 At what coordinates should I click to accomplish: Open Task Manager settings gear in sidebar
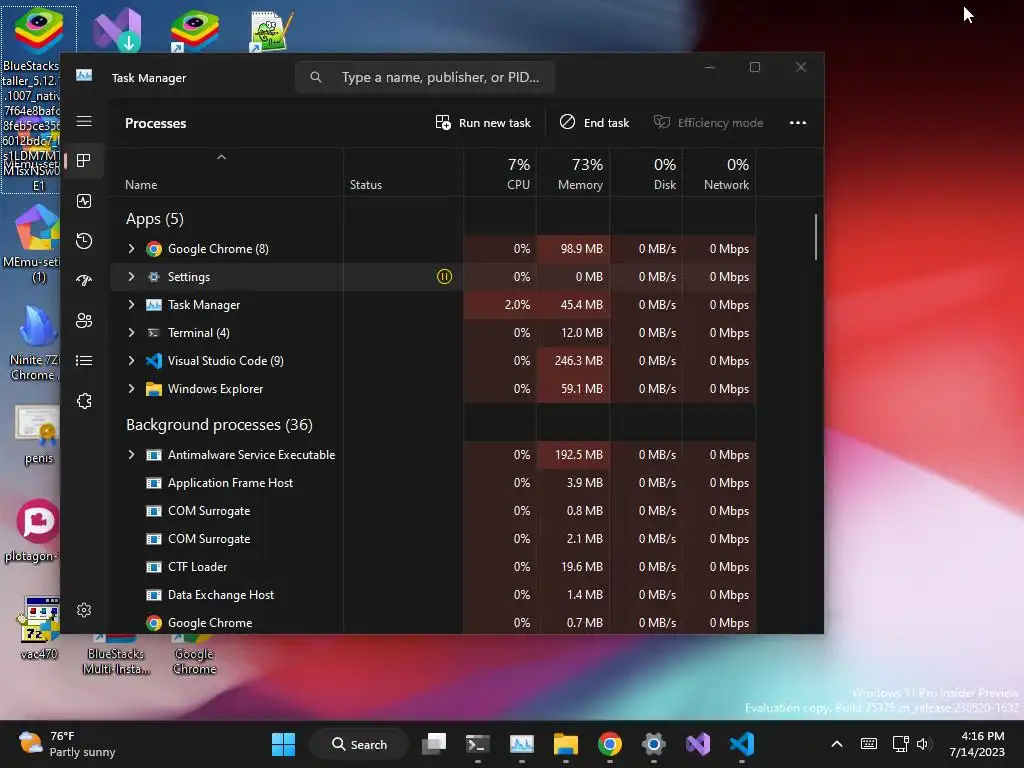pos(84,610)
